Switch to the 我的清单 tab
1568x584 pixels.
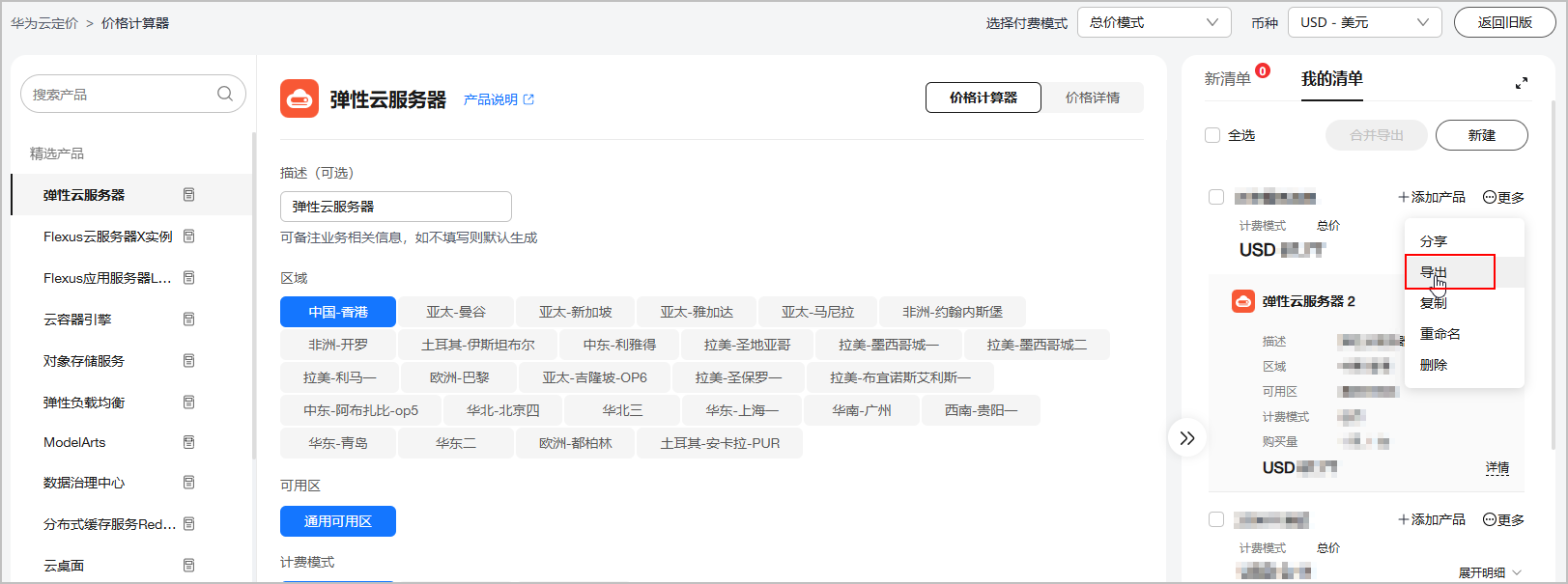1332,79
